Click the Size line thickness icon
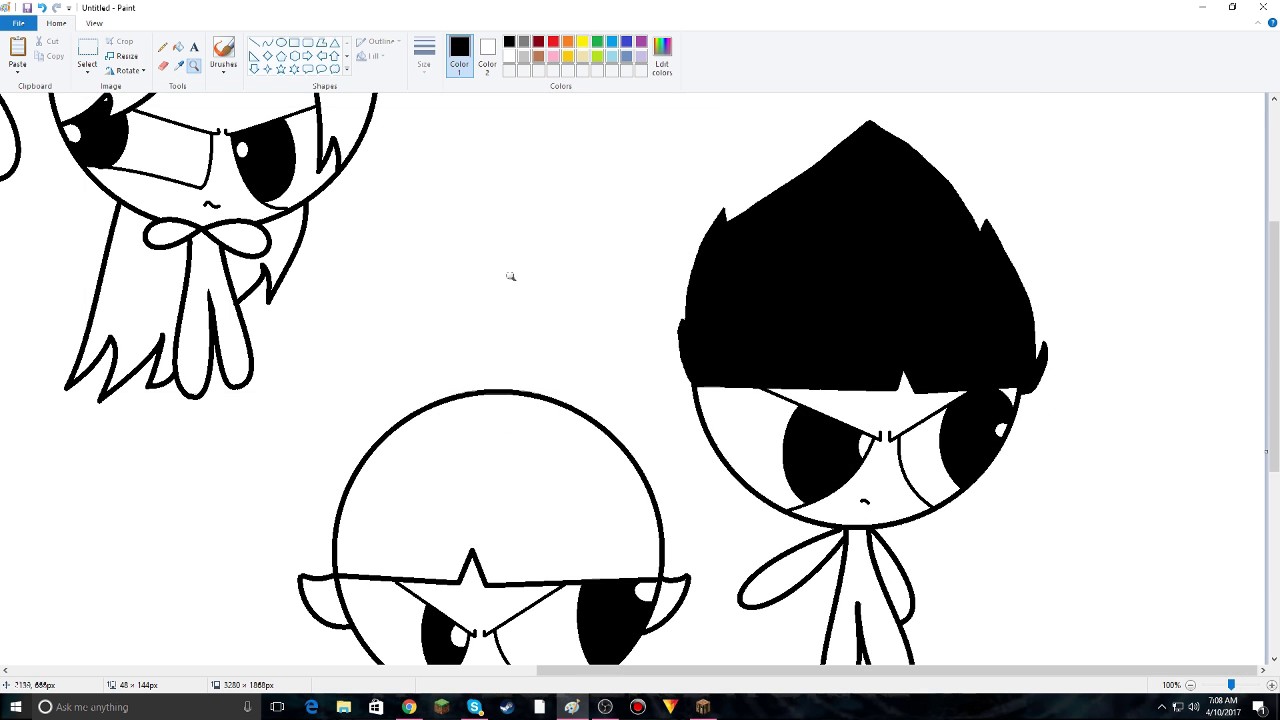The width and height of the screenshot is (1280, 720). click(x=424, y=47)
